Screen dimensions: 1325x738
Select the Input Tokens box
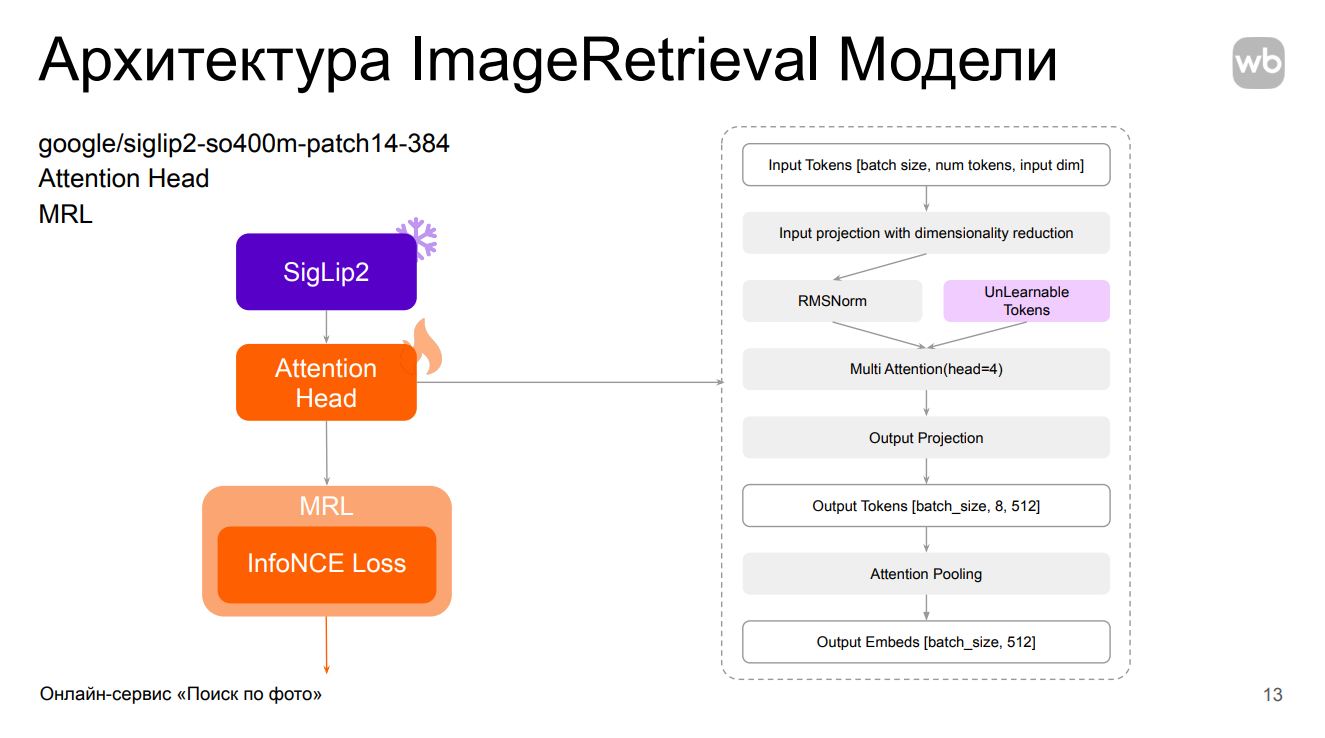click(x=926, y=165)
